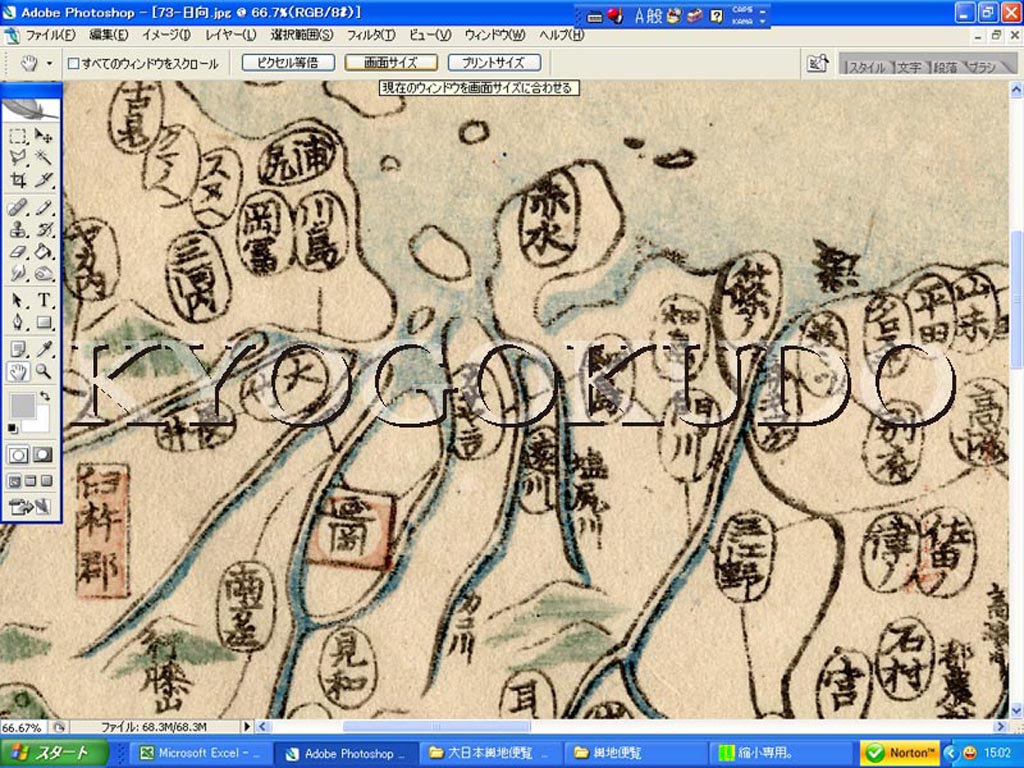Viewport: 1024px width, 768px height.
Task: Open the 大日本輿地便覧 folder taskbar button
Action: coord(491,753)
